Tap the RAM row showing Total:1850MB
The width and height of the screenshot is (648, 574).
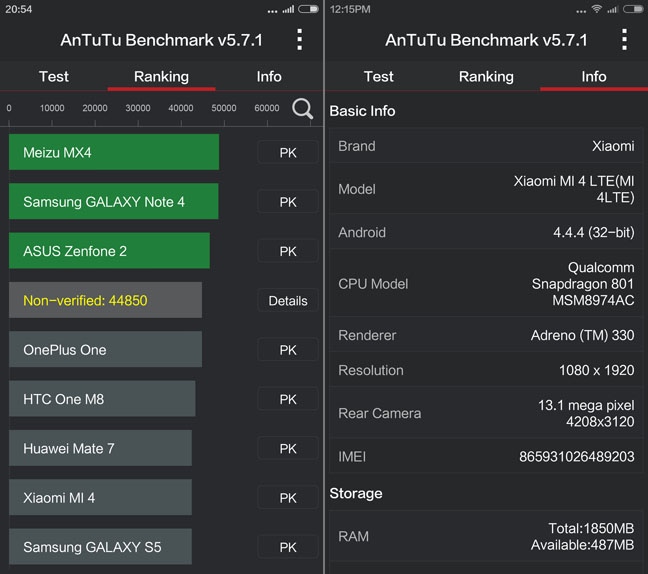pyautogui.click(x=486, y=536)
